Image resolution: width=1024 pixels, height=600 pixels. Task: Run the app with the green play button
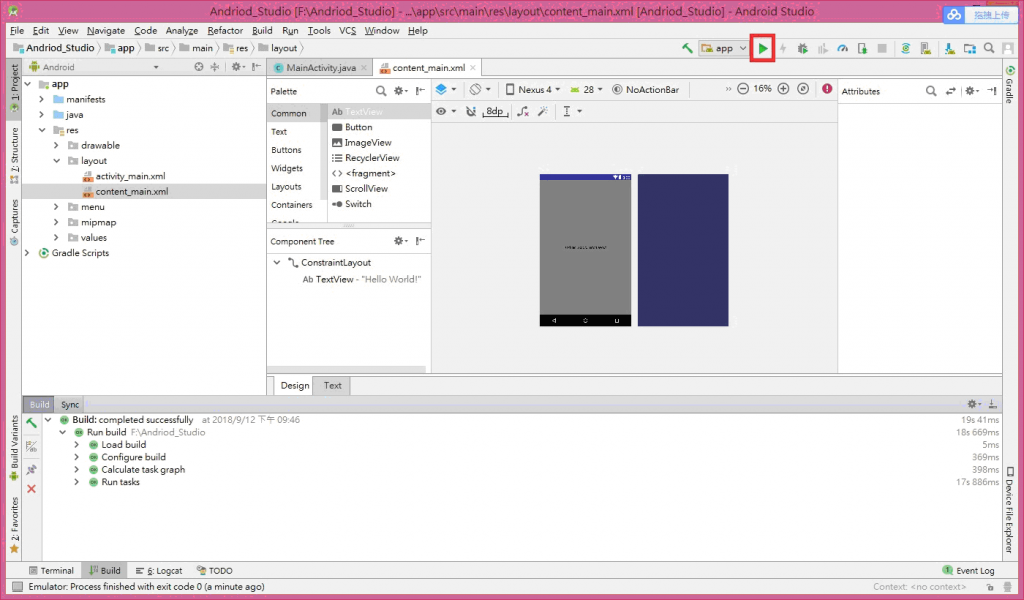click(762, 48)
